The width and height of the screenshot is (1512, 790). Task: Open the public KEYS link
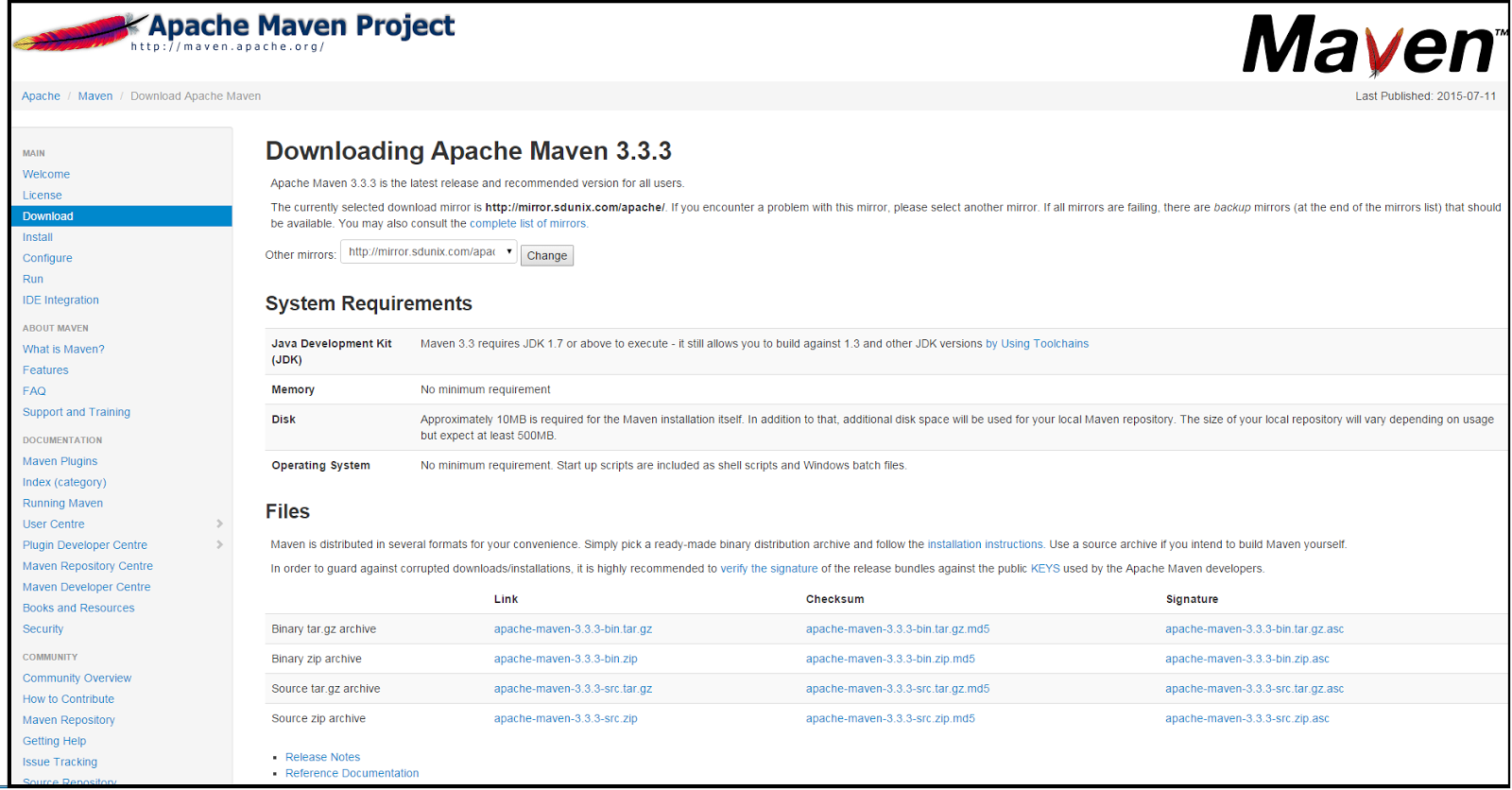[x=1045, y=569]
